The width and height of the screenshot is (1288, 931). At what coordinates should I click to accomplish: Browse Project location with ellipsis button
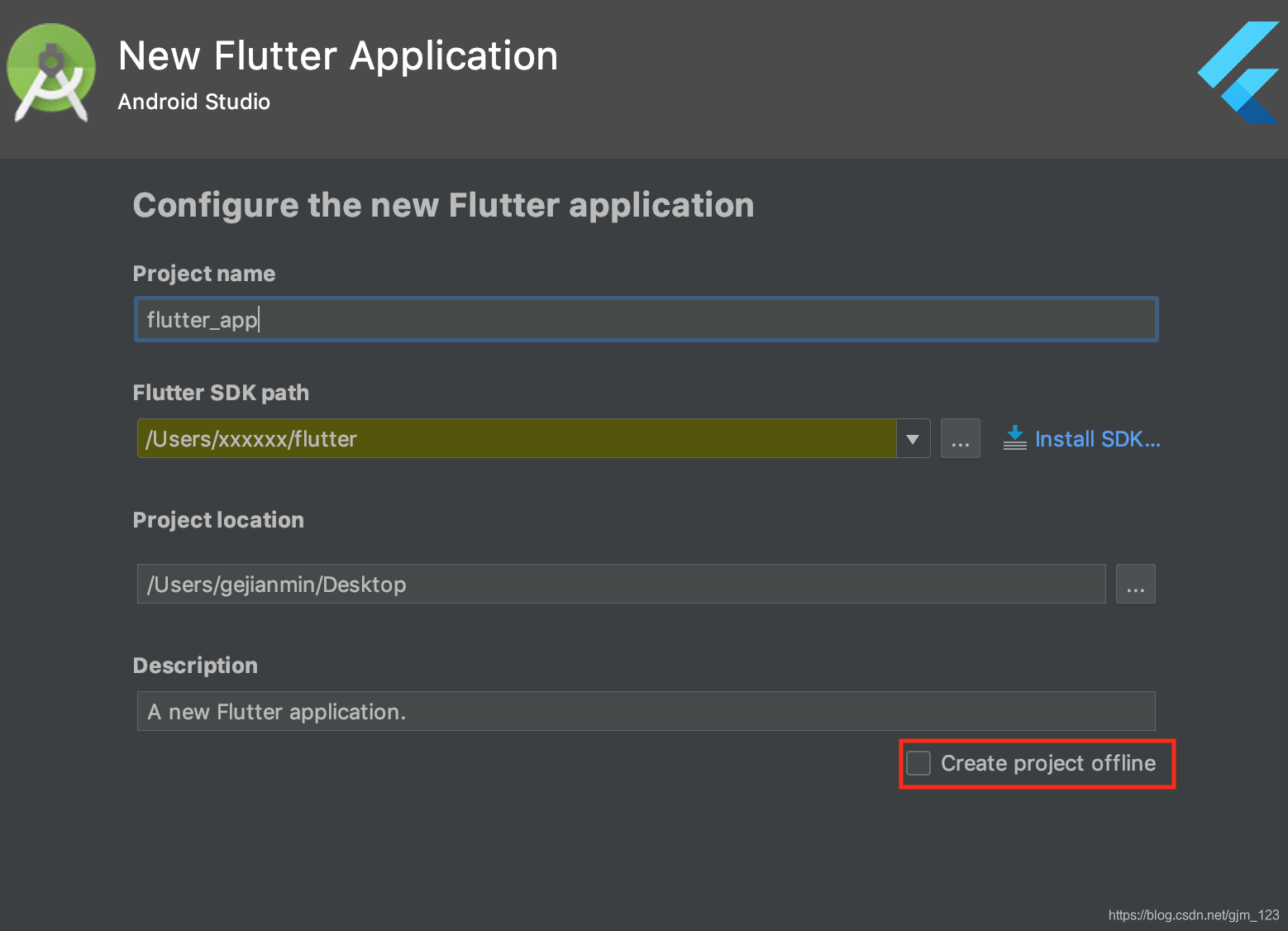tap(1135, 584)
